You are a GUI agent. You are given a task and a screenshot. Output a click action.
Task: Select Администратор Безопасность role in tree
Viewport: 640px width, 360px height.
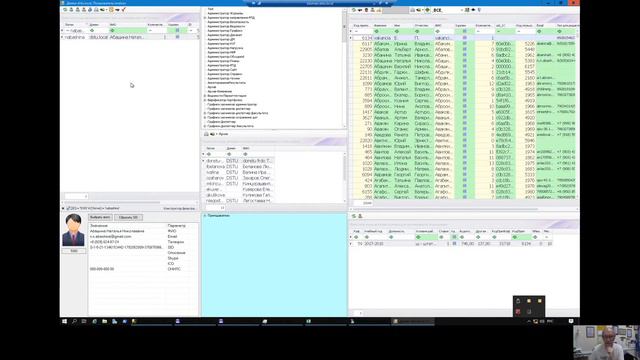228,22
